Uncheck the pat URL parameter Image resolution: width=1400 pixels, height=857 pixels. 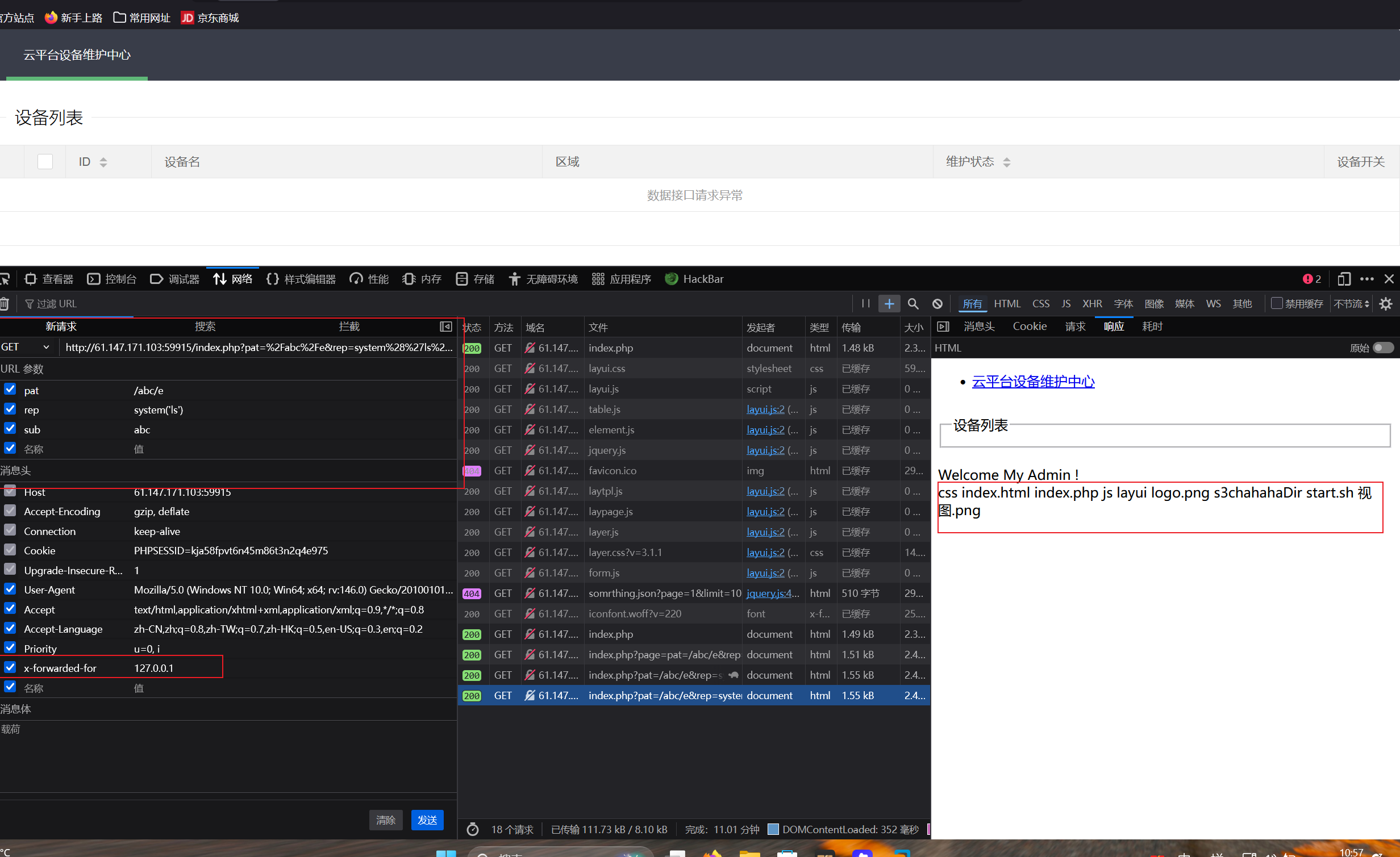click(x=10, y=390)
